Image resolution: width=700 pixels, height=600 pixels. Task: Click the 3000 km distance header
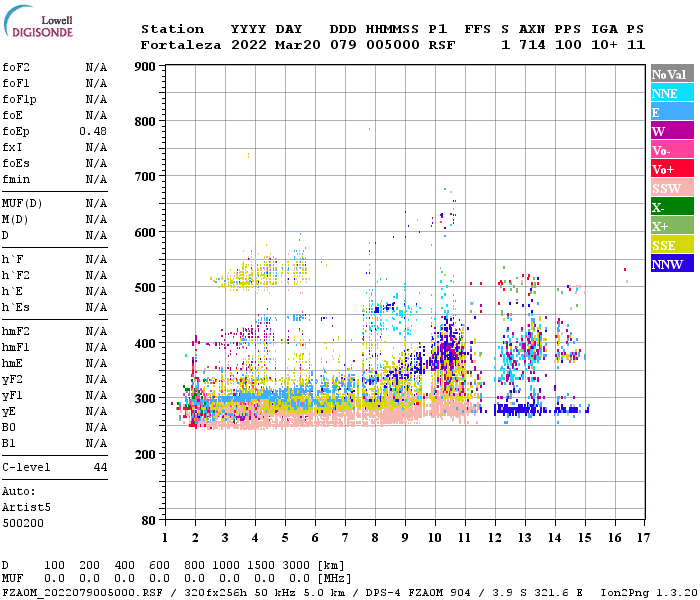click(x=296, y=565)
